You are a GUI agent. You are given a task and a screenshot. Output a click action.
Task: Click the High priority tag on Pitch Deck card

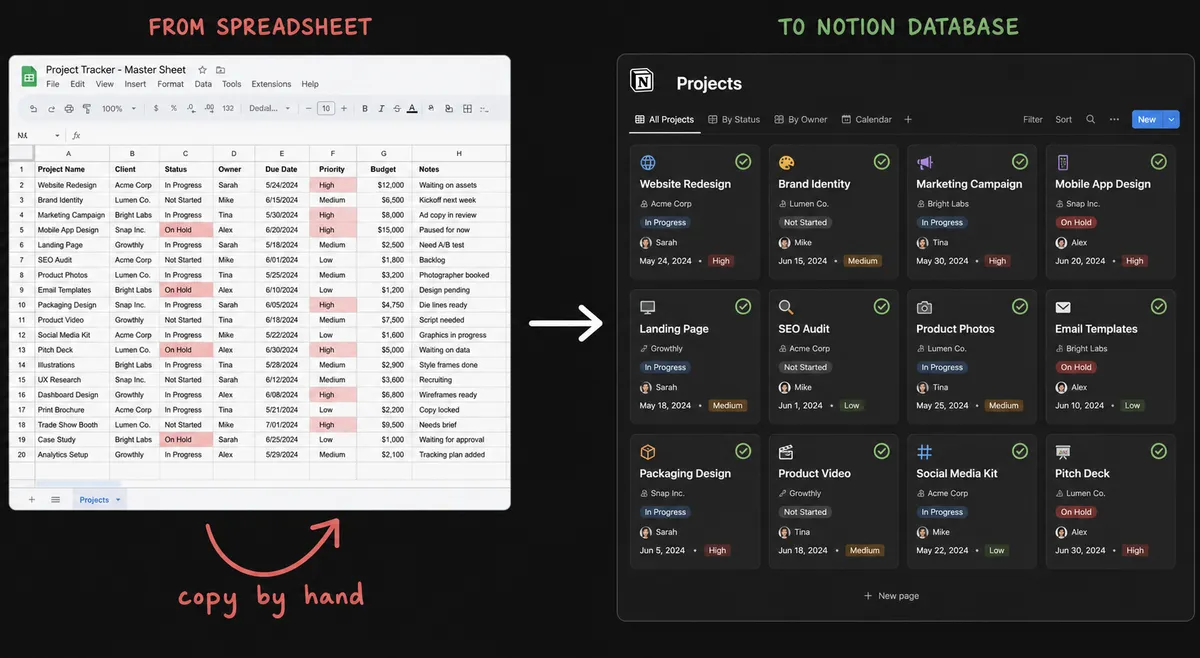coord(1134,550)
